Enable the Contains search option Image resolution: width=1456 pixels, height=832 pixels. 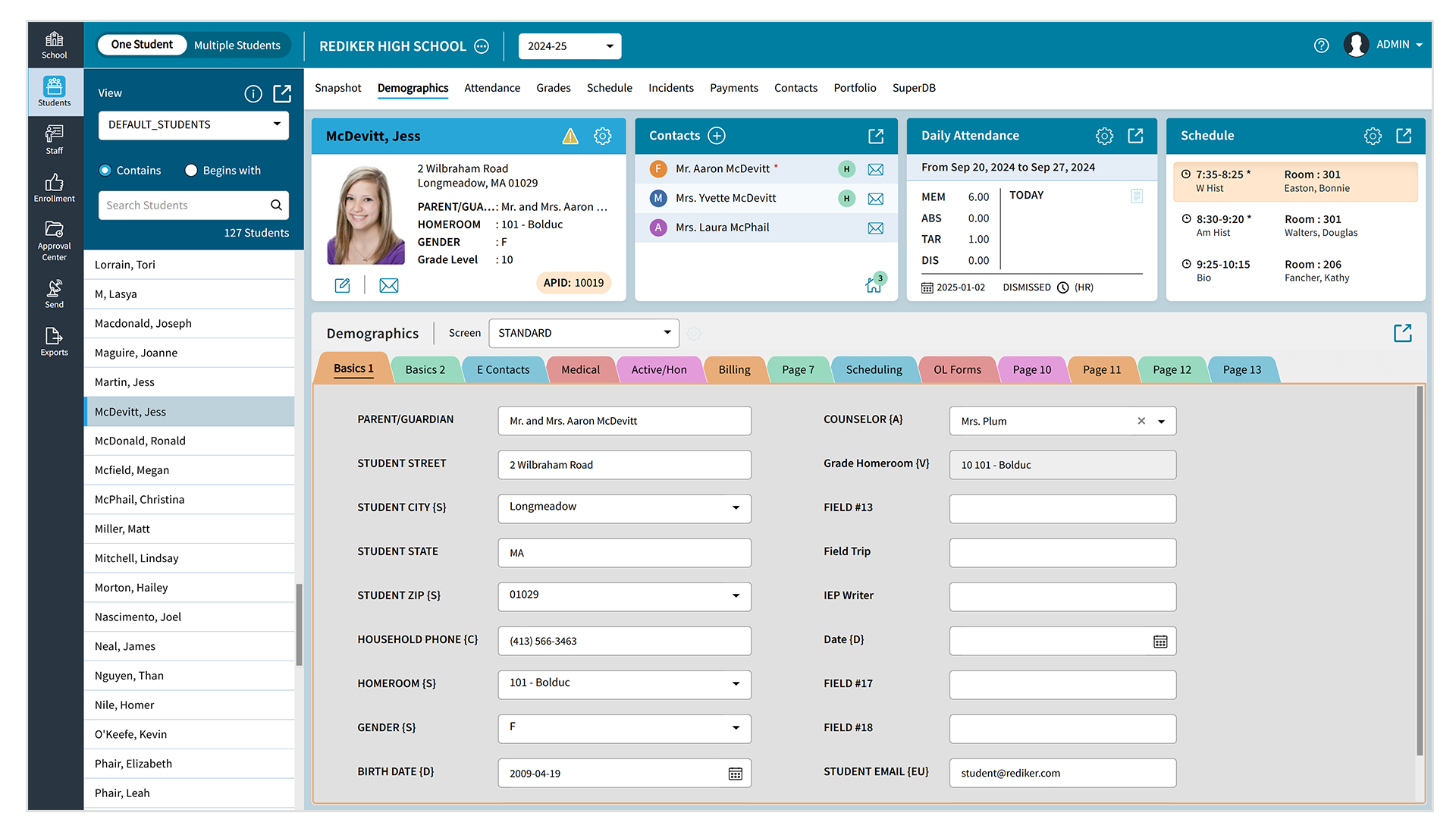[x=105, y=170]
